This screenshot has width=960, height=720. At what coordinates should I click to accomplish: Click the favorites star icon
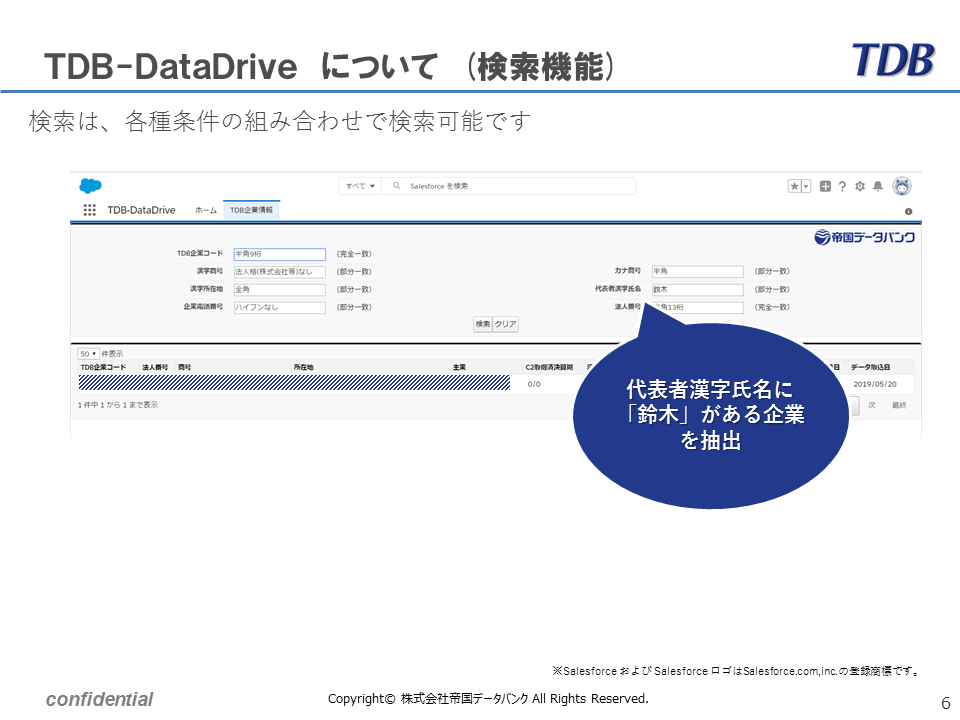(794, 186)
